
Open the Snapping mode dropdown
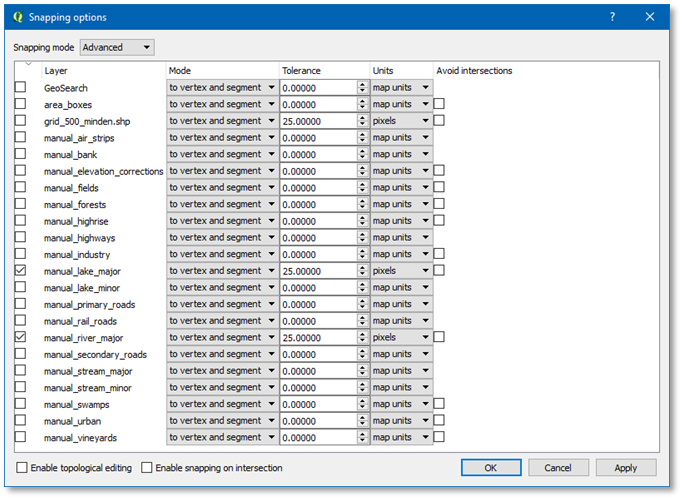[x=117, y=47]
